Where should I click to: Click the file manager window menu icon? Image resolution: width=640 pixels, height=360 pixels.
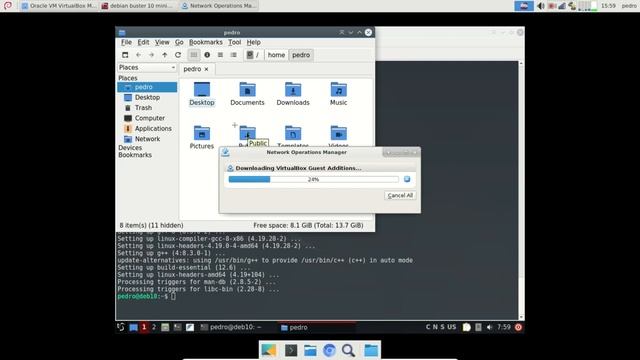[122, 32]
